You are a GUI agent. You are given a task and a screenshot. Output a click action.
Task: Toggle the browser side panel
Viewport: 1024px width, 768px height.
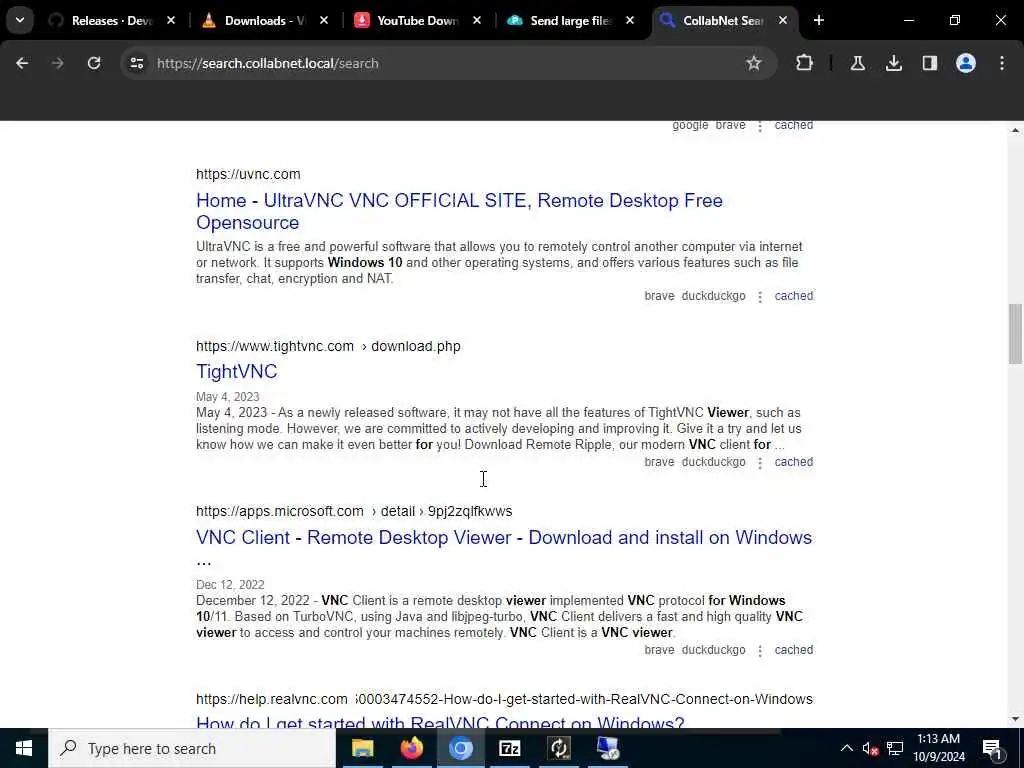[x=929, y=63]
